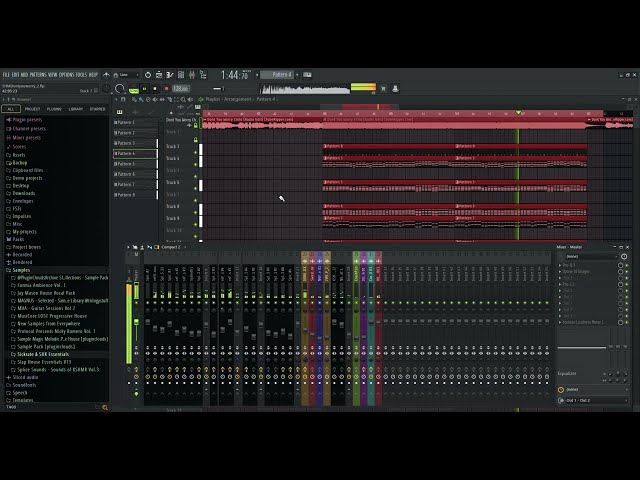Select the Delete tool in Playlist toolbar
Image resolution: width=640 pixels, height=480 pixels.
tap(148, 99)
